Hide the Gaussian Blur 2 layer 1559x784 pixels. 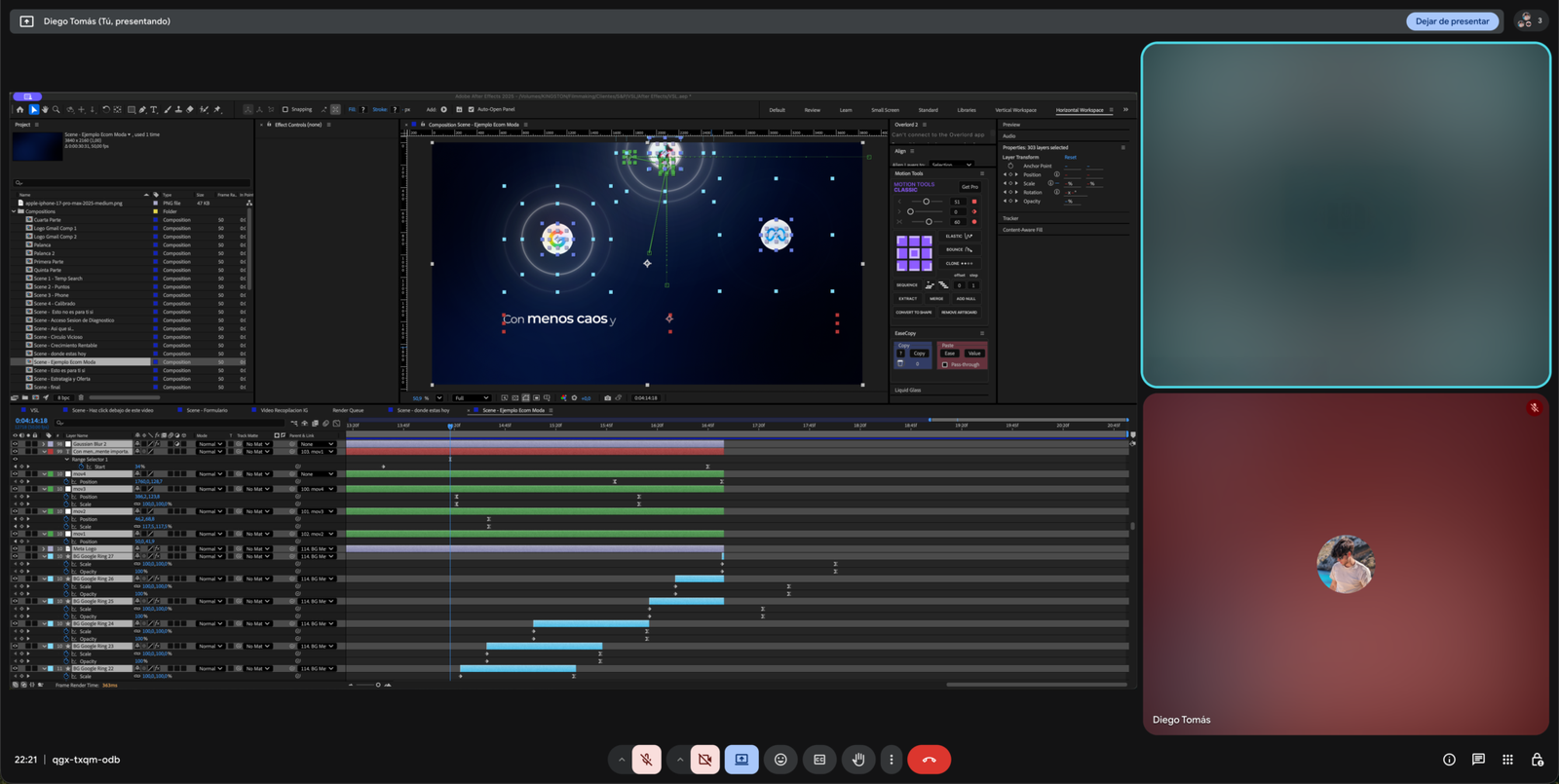coord(15,444)
